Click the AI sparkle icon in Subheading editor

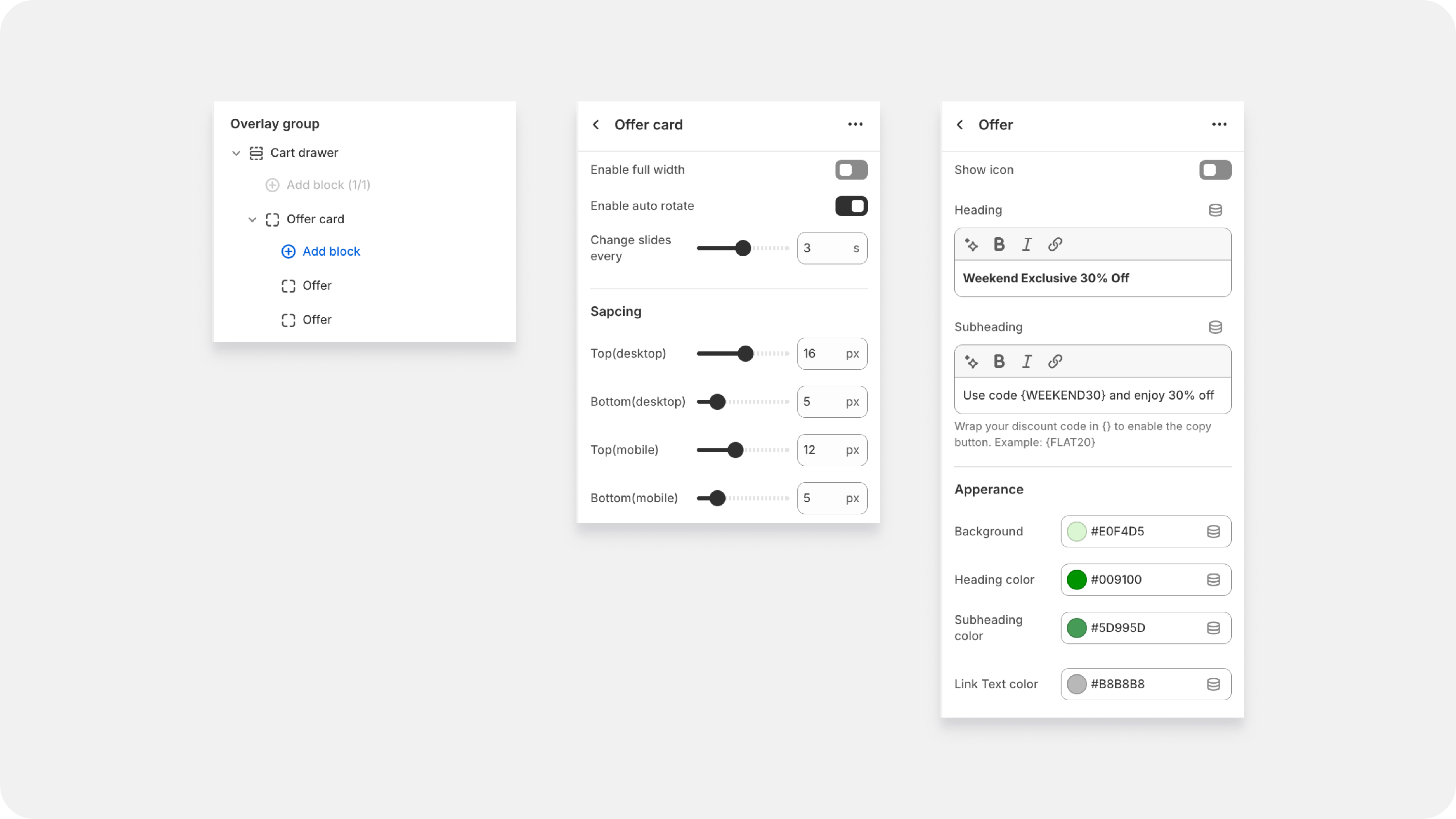point(971,361)
